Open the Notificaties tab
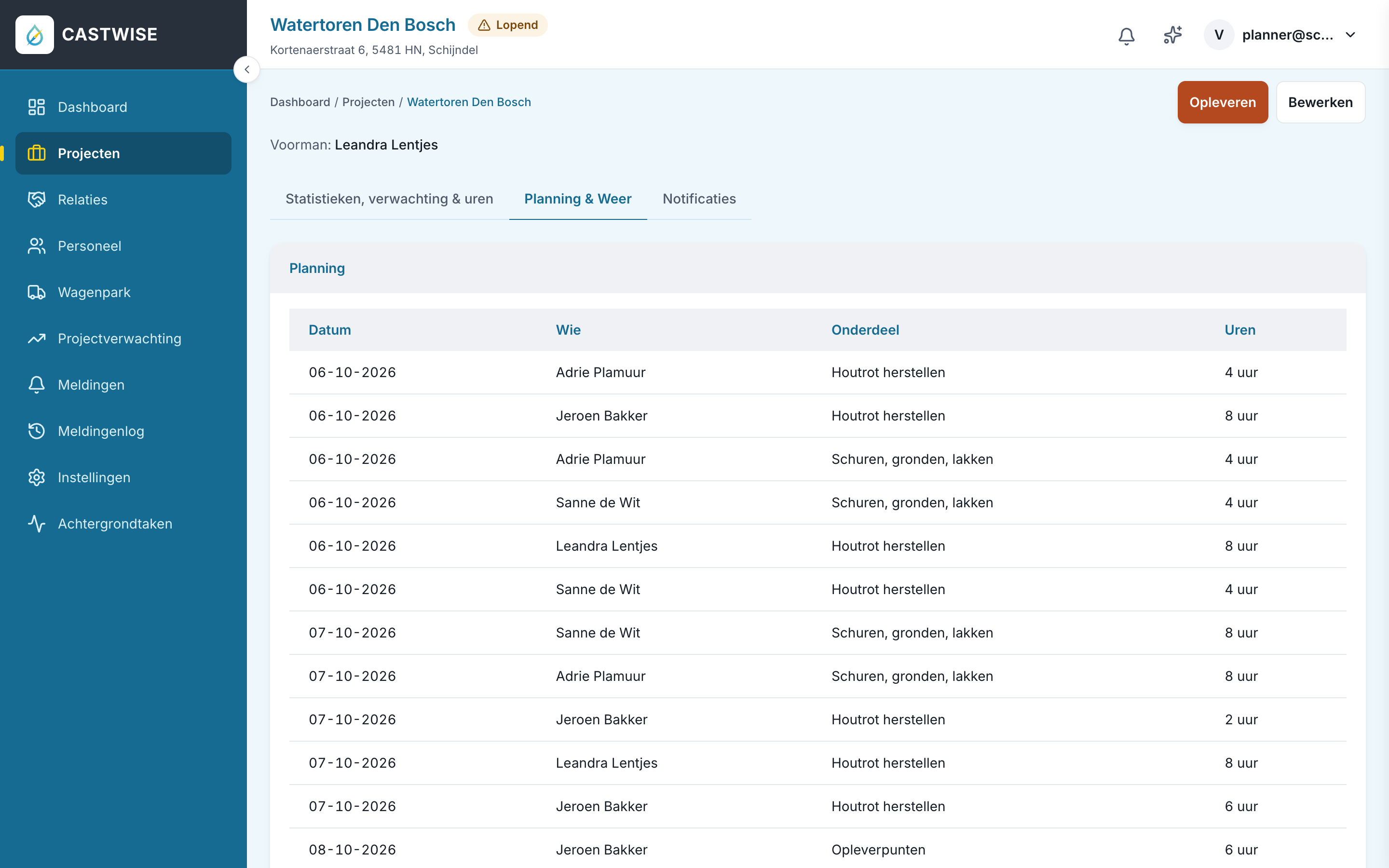 [x=699, y=199]
